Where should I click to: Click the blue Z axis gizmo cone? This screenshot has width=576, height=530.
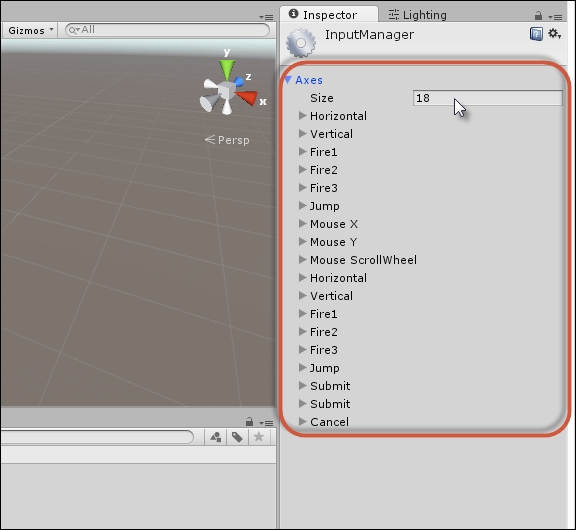pos(239,82)
